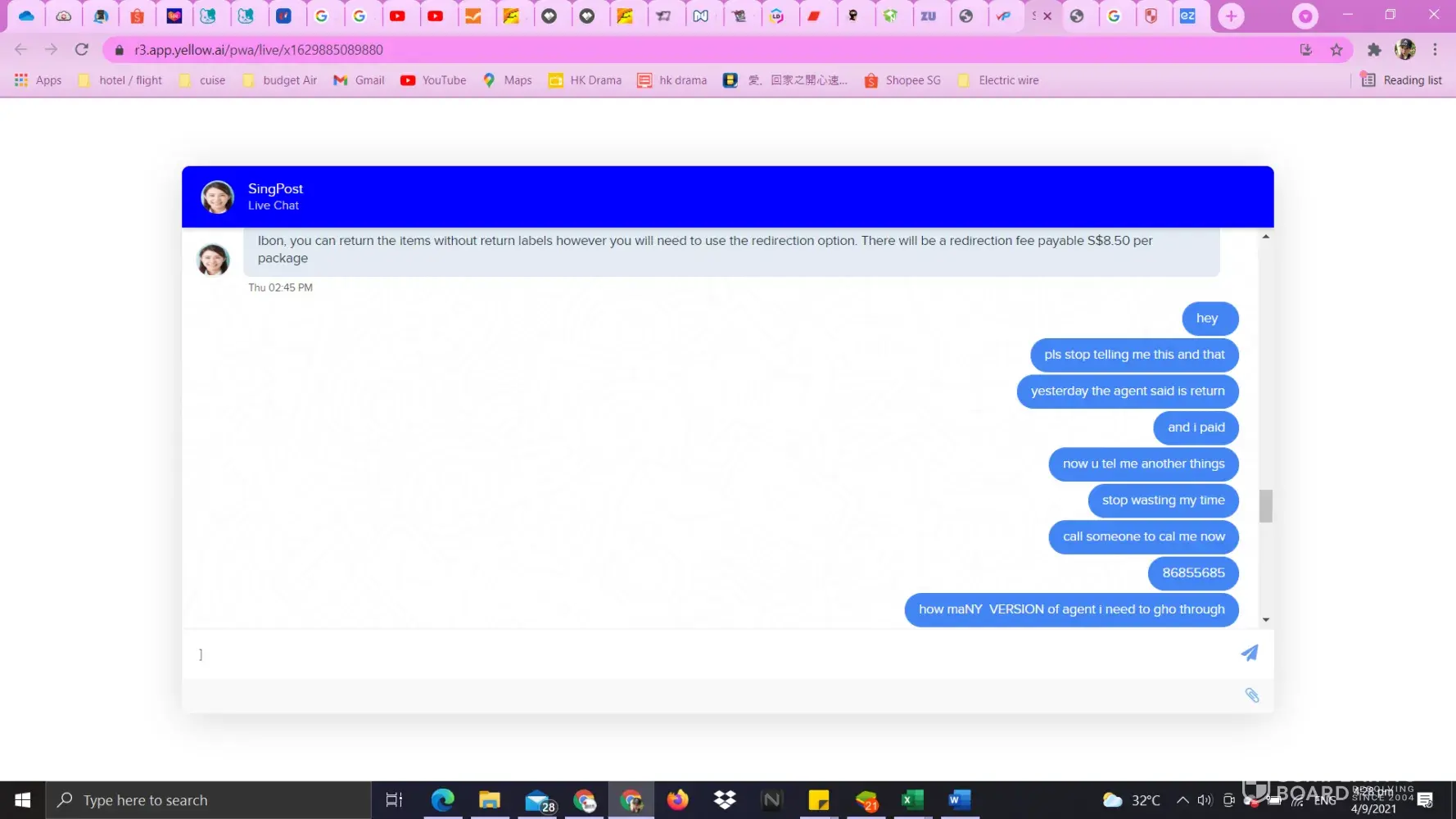Open the Gmail bookmark
This screenshot has height=819, width=1456.
pyautogui.click(x=359, y=80)
